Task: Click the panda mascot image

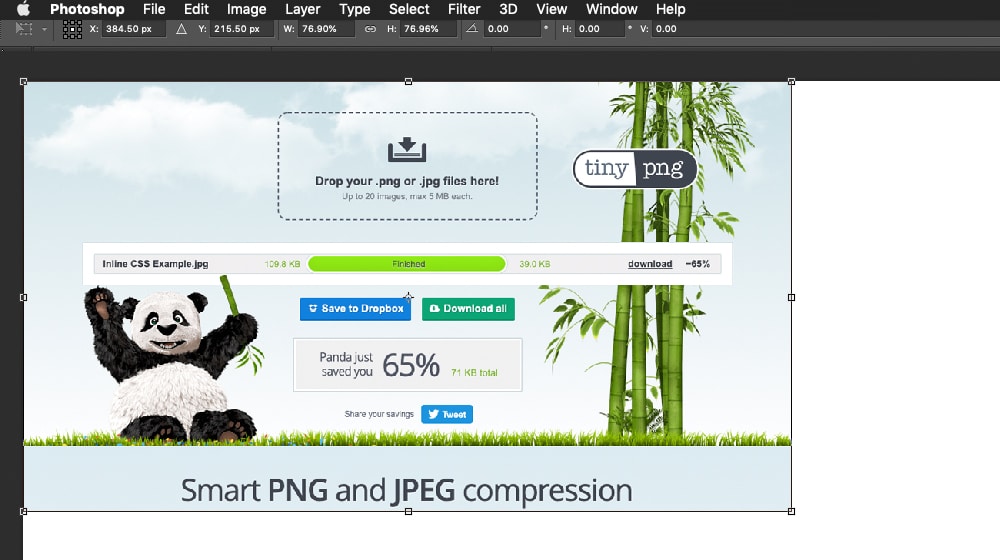Action: pos(173,360)
